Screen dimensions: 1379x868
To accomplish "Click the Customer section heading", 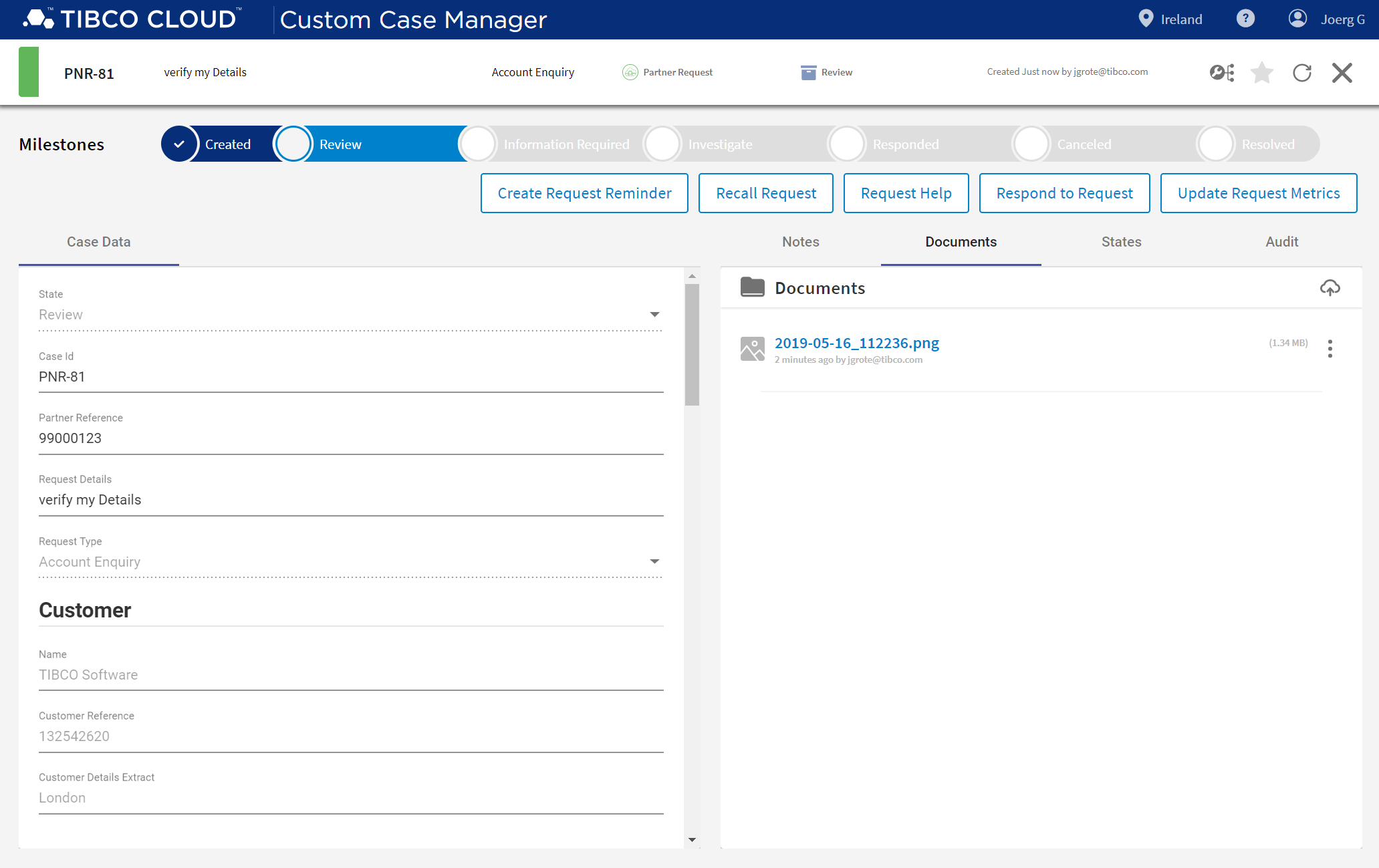I will coord(85,610).
